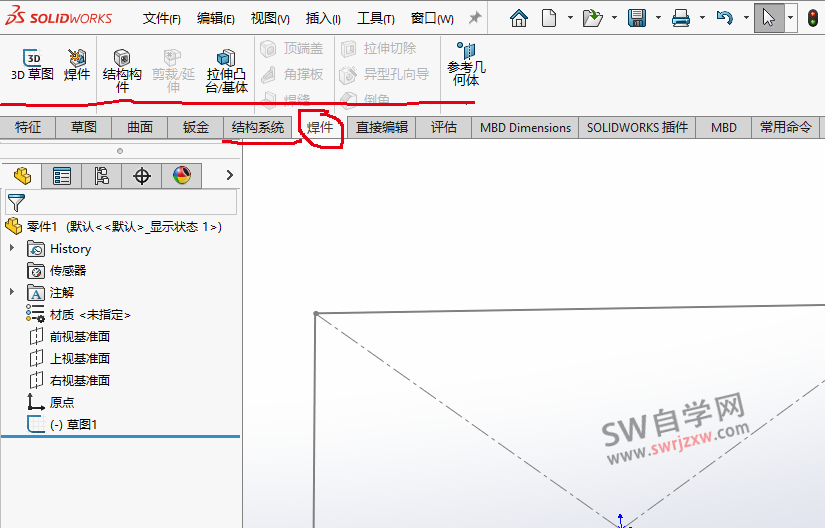
Task: Select the 右视基准面 right plane
Action: 69,380
